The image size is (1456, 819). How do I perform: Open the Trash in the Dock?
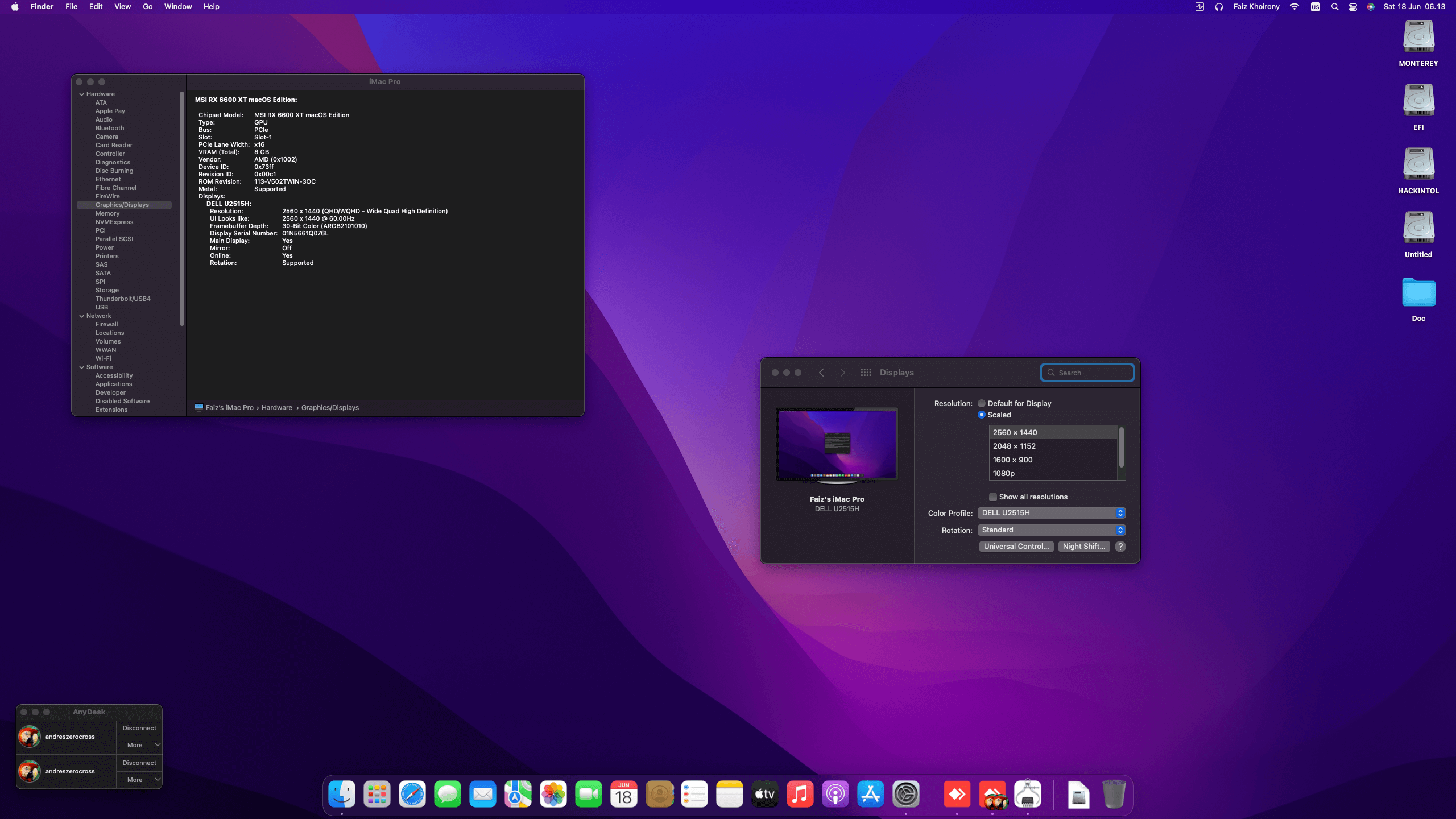click(1114, 794)
